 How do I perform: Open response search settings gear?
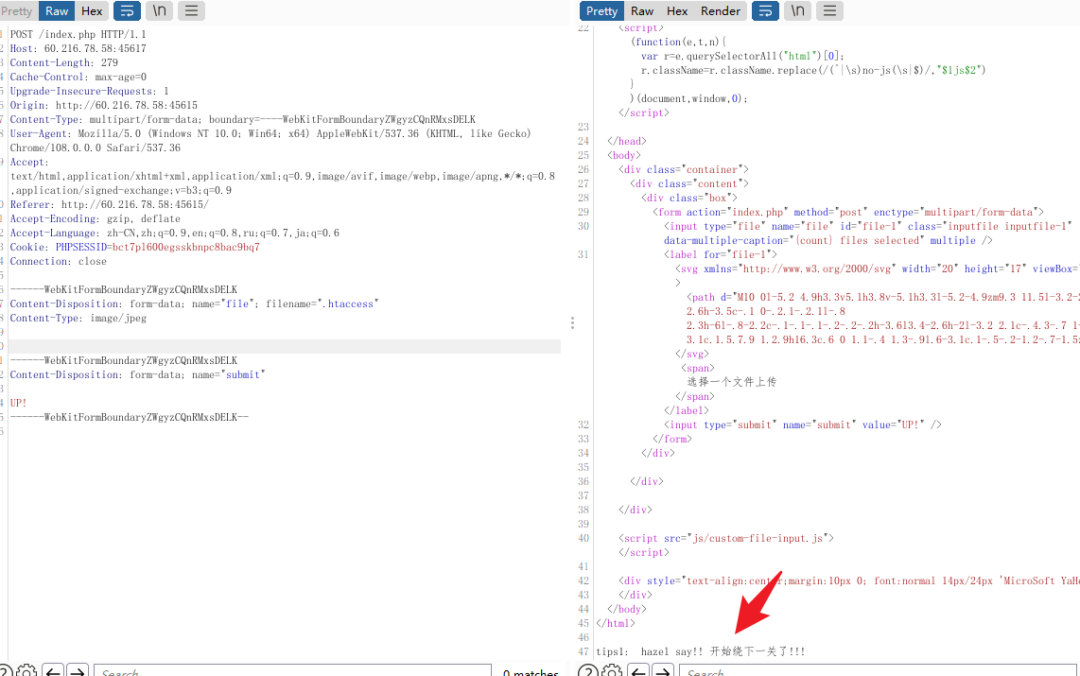pyautogui.click(x=612, y=671)
